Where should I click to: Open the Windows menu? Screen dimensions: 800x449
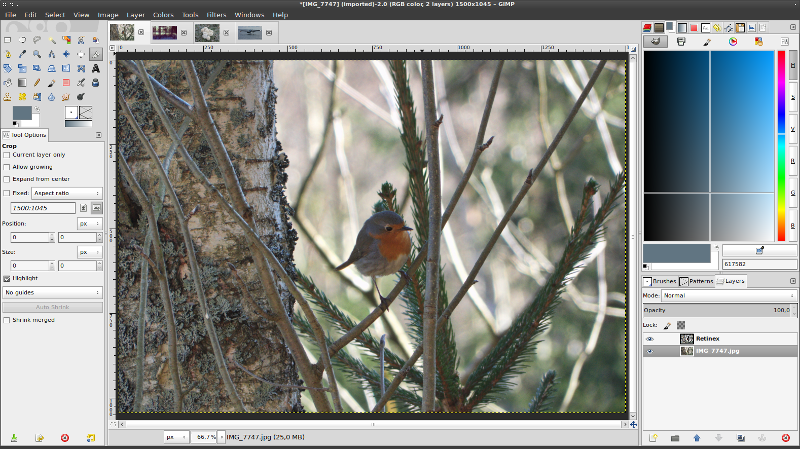tap(249, 15)
